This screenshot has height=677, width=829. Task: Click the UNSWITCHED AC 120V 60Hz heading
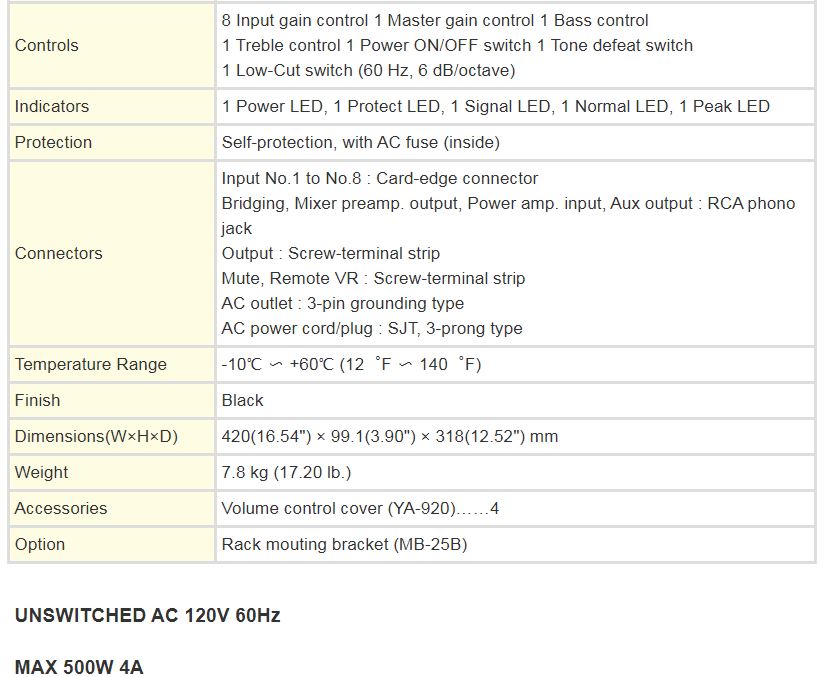[148, 616]
